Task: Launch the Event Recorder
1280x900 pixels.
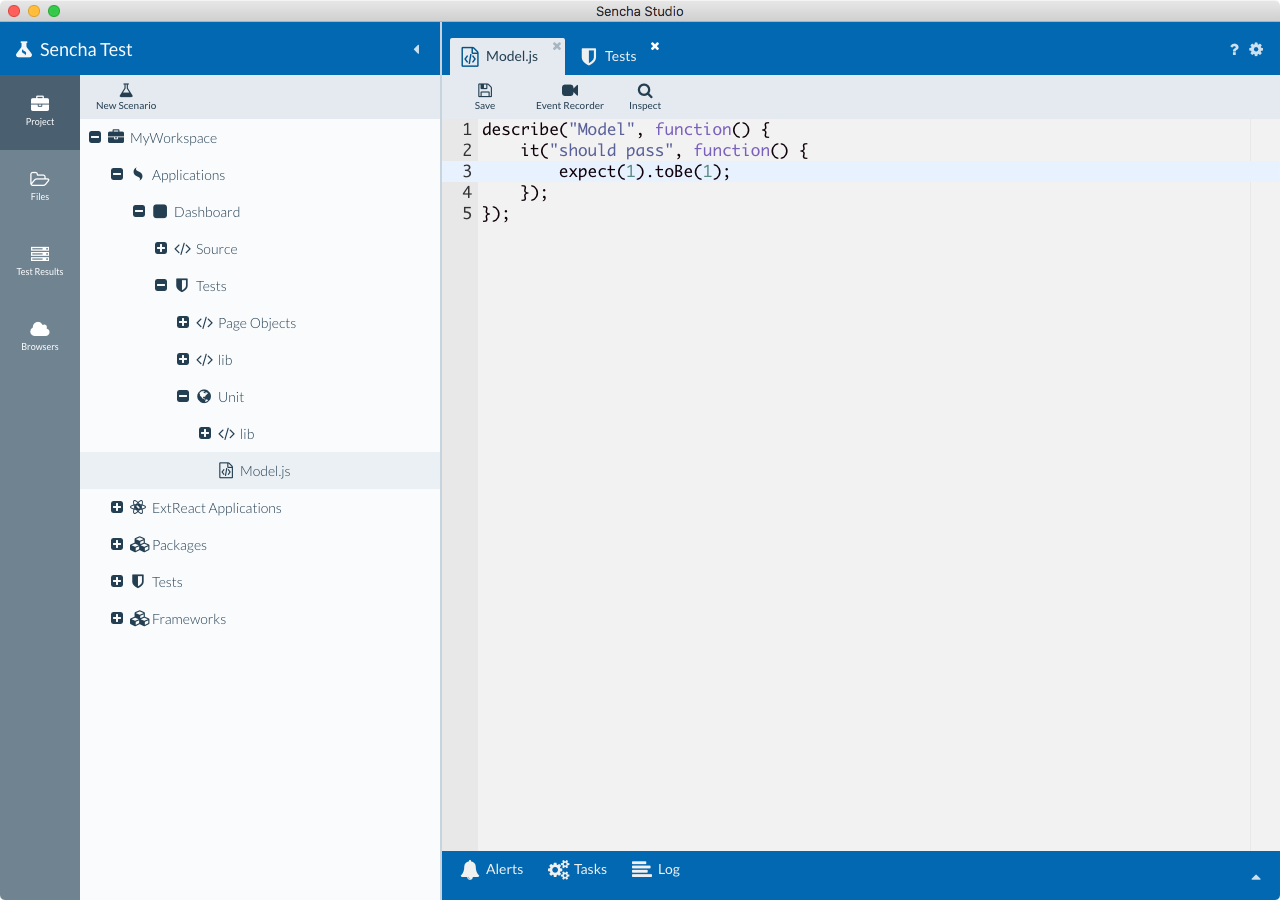Action: (570, 97)
